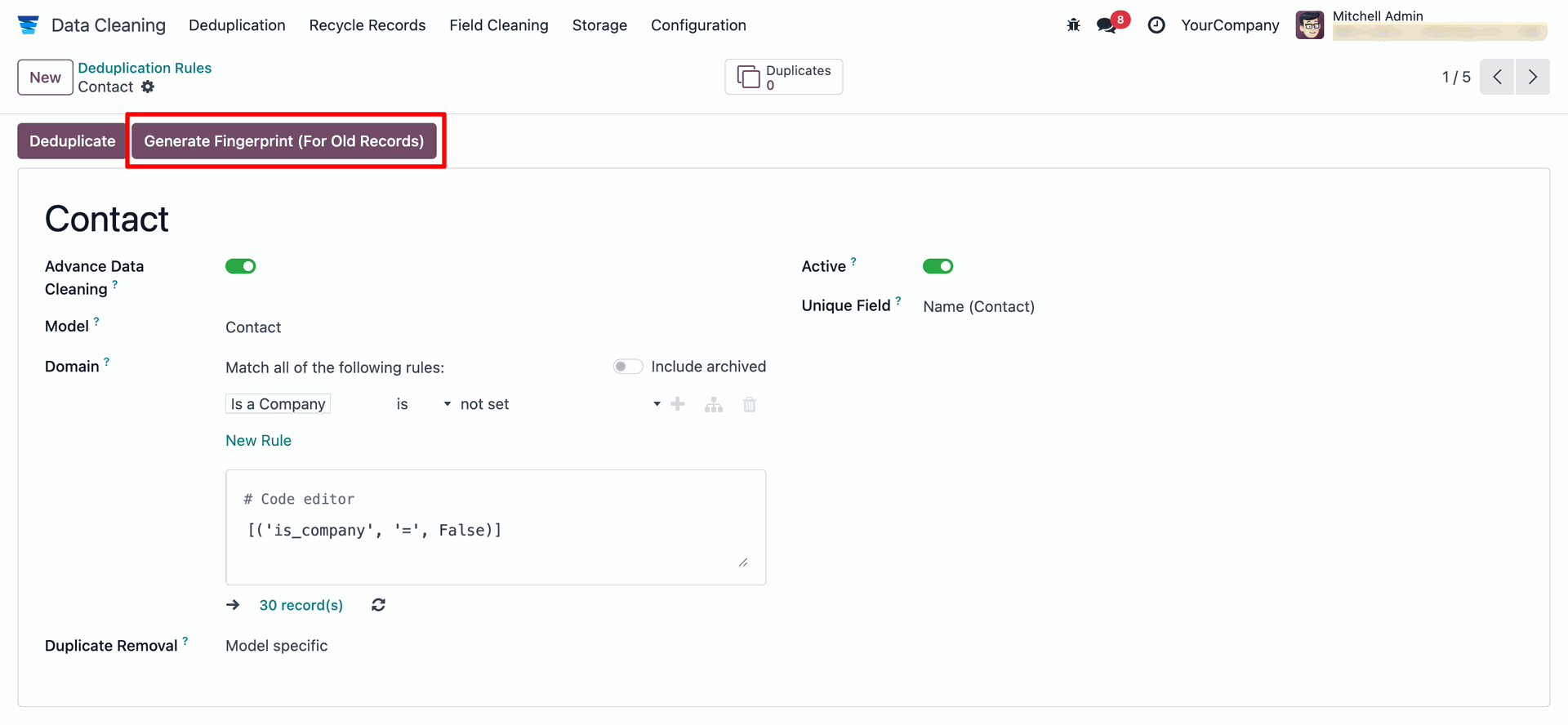Click the Generate Fingerprint button
The width and height of the screenshot is (1568, 725).
coord(284,141)
